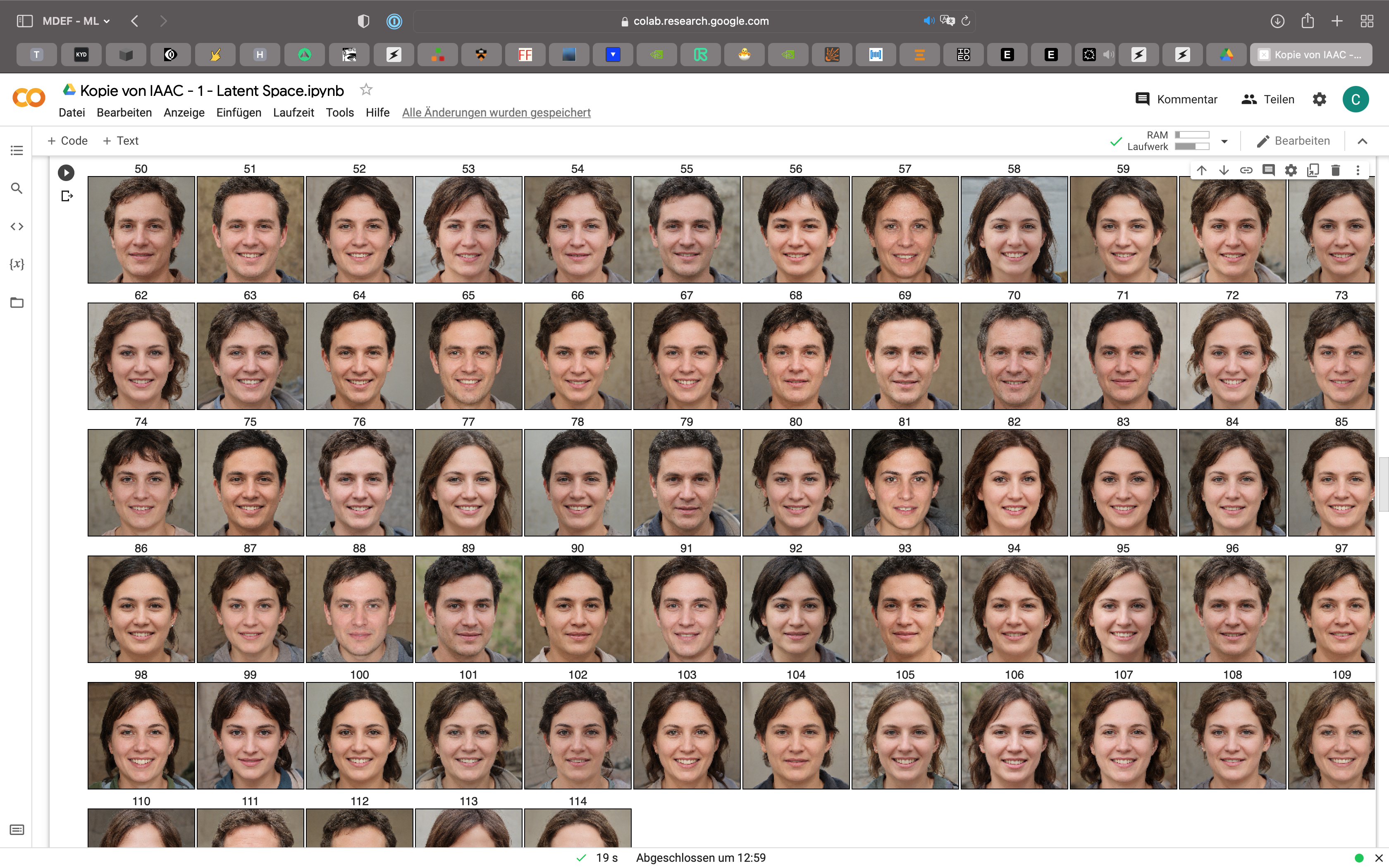Open the search and replace sidebar icon
Screen dimensions: 1389x868
[x=17, y=188]
